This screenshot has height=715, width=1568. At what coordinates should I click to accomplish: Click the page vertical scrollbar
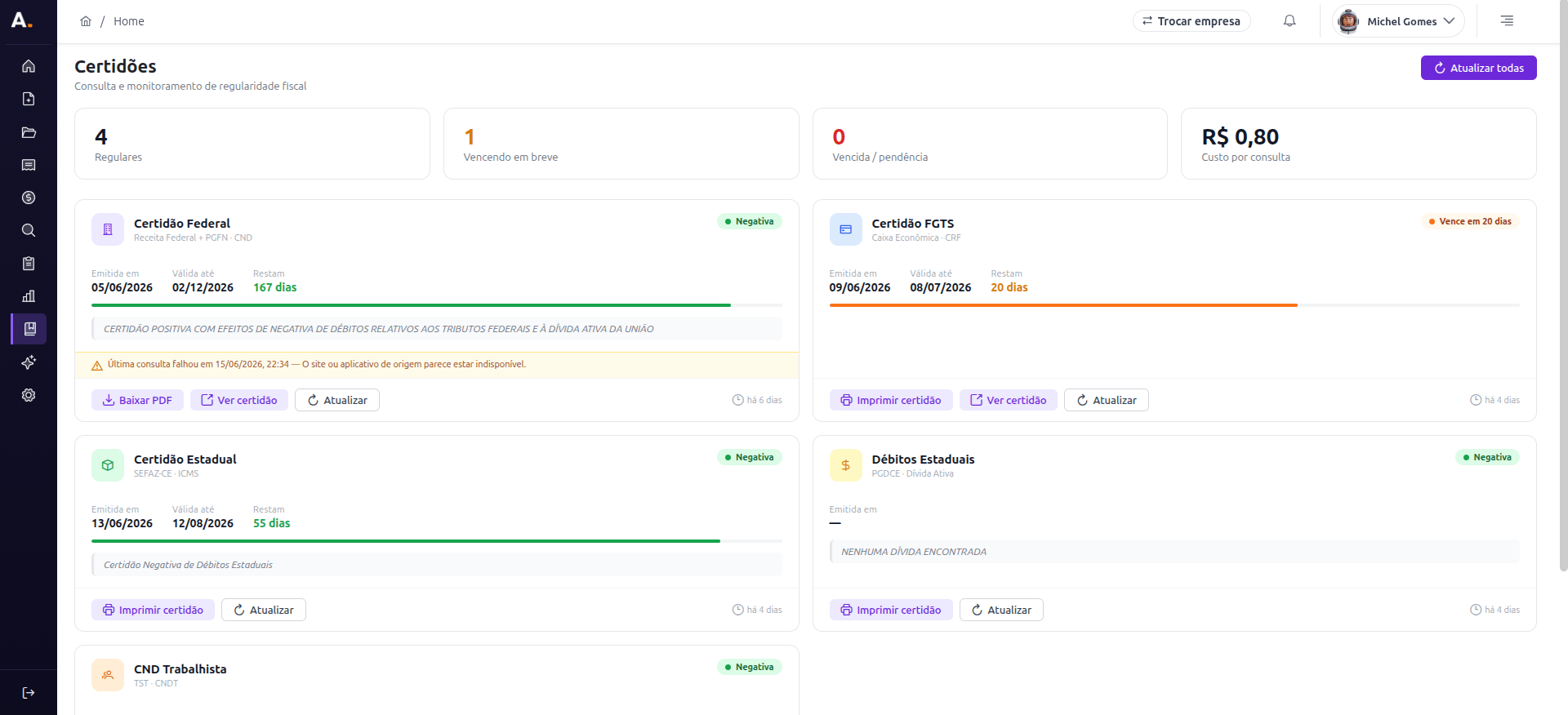click(x=1563, y=286)
